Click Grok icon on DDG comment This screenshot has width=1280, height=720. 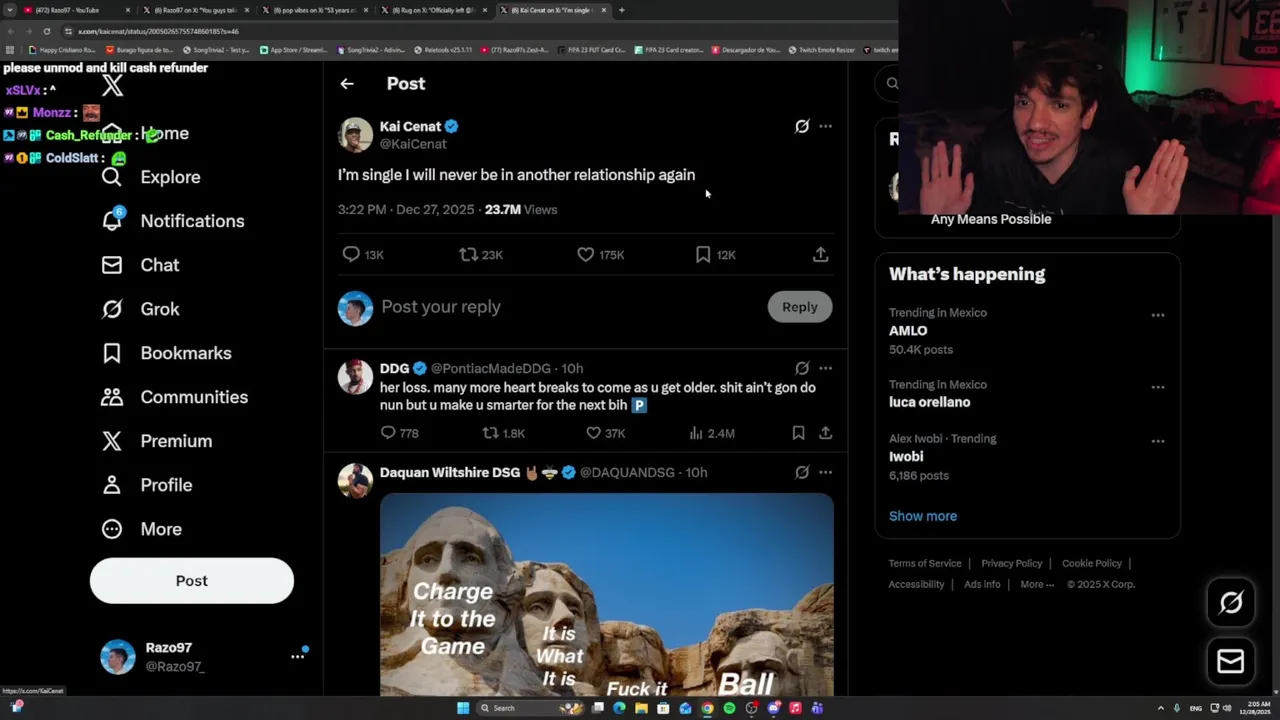(x=802, y=368)
